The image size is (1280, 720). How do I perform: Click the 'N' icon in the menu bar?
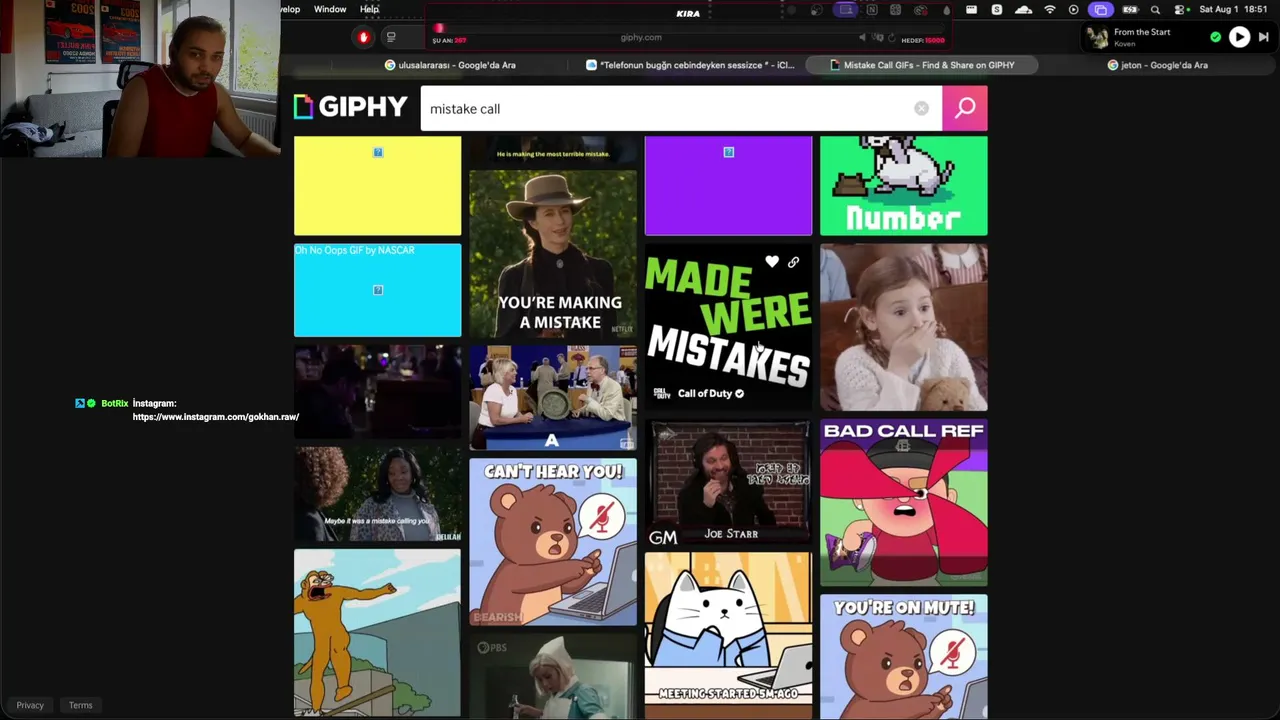872,10
